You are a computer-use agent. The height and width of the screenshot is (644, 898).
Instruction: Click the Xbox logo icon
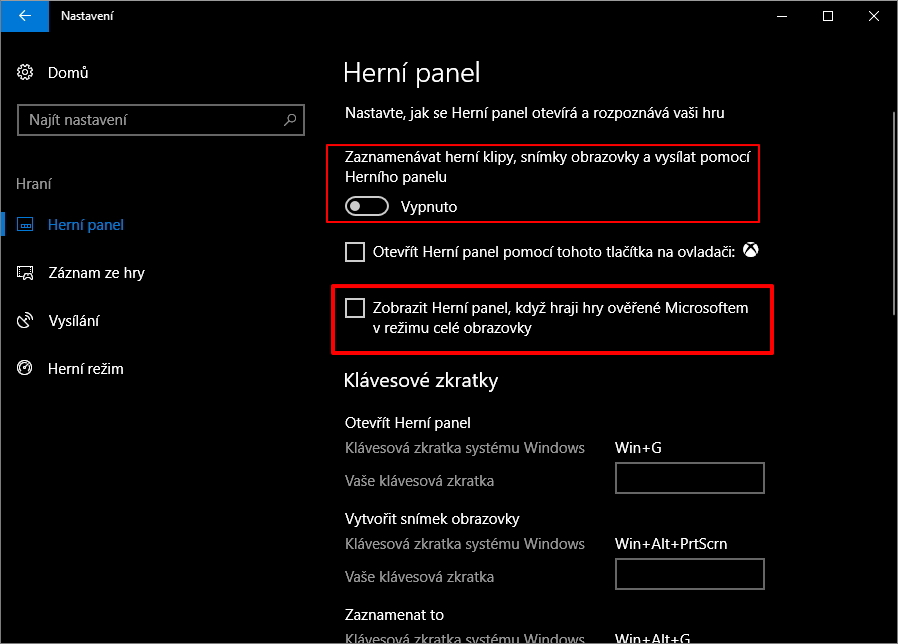tap(750, 250)
